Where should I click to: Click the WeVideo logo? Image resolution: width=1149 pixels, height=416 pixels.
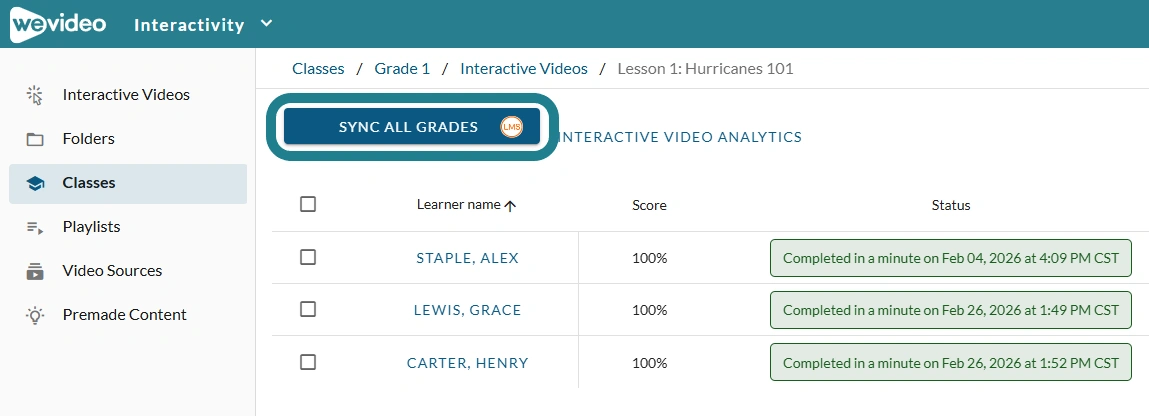[59, 24]
